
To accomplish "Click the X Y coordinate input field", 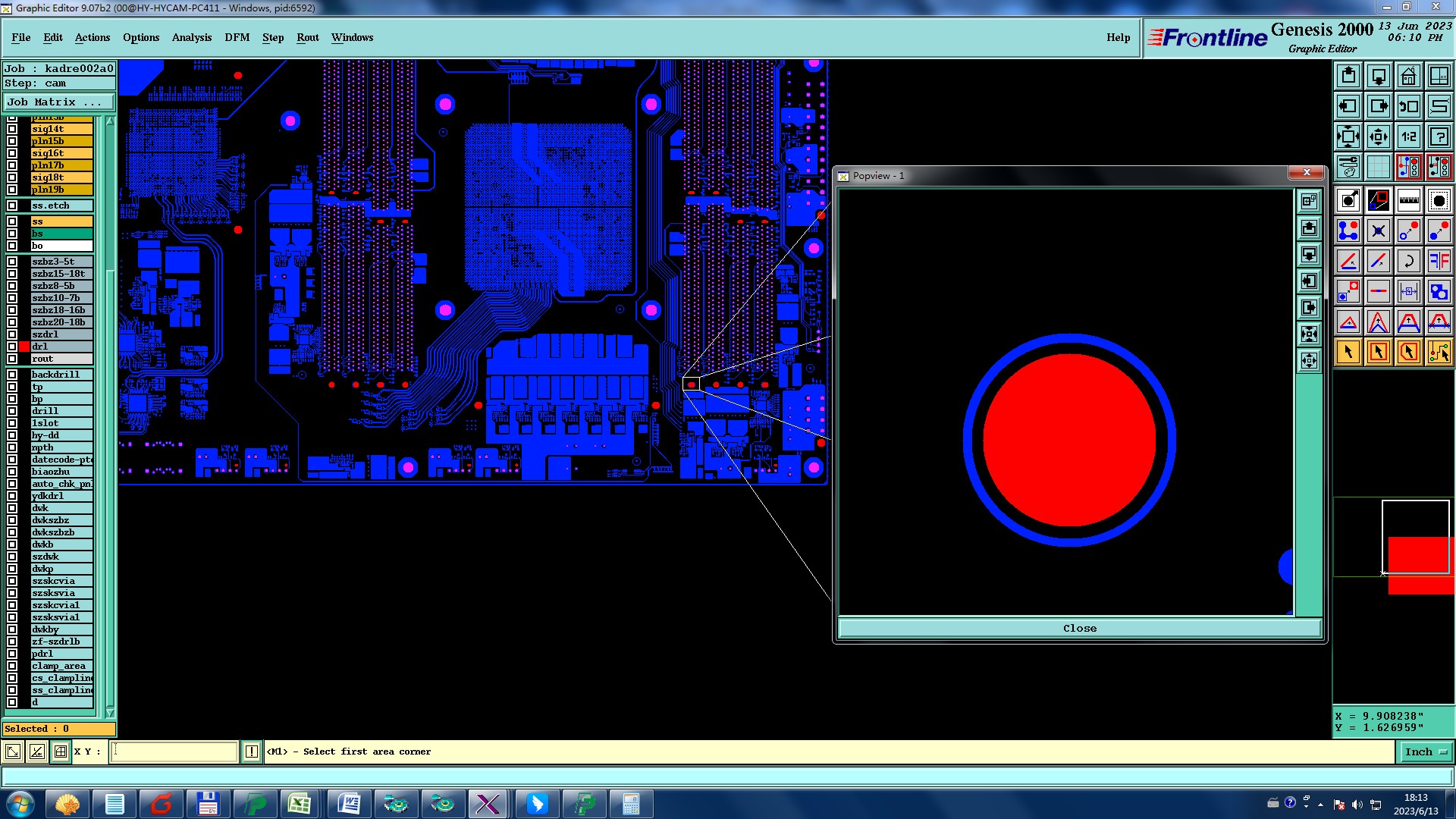I will point(174,752).
